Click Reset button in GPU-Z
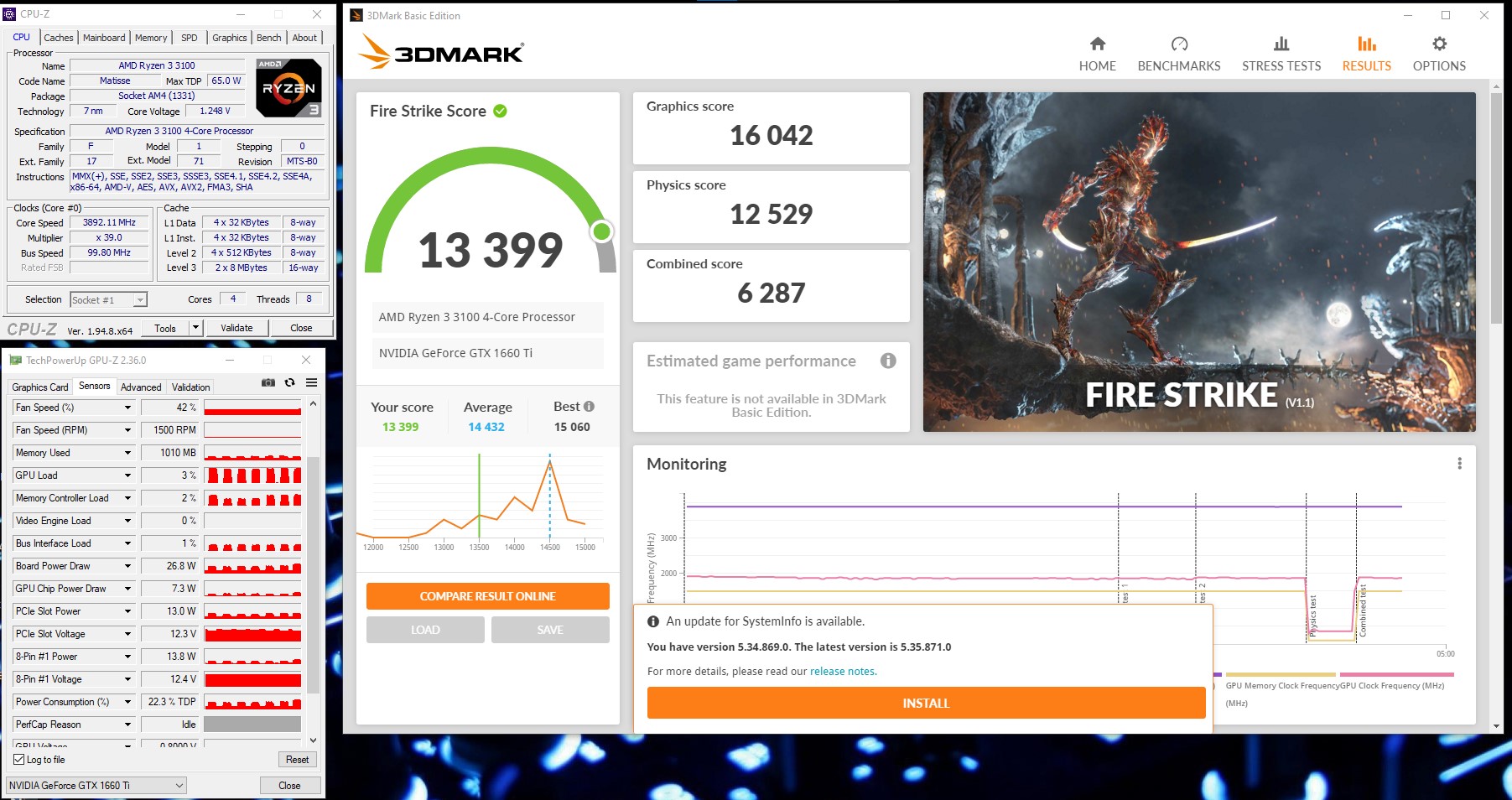This screenshot has width=1512, height=800. coord(298,760)
